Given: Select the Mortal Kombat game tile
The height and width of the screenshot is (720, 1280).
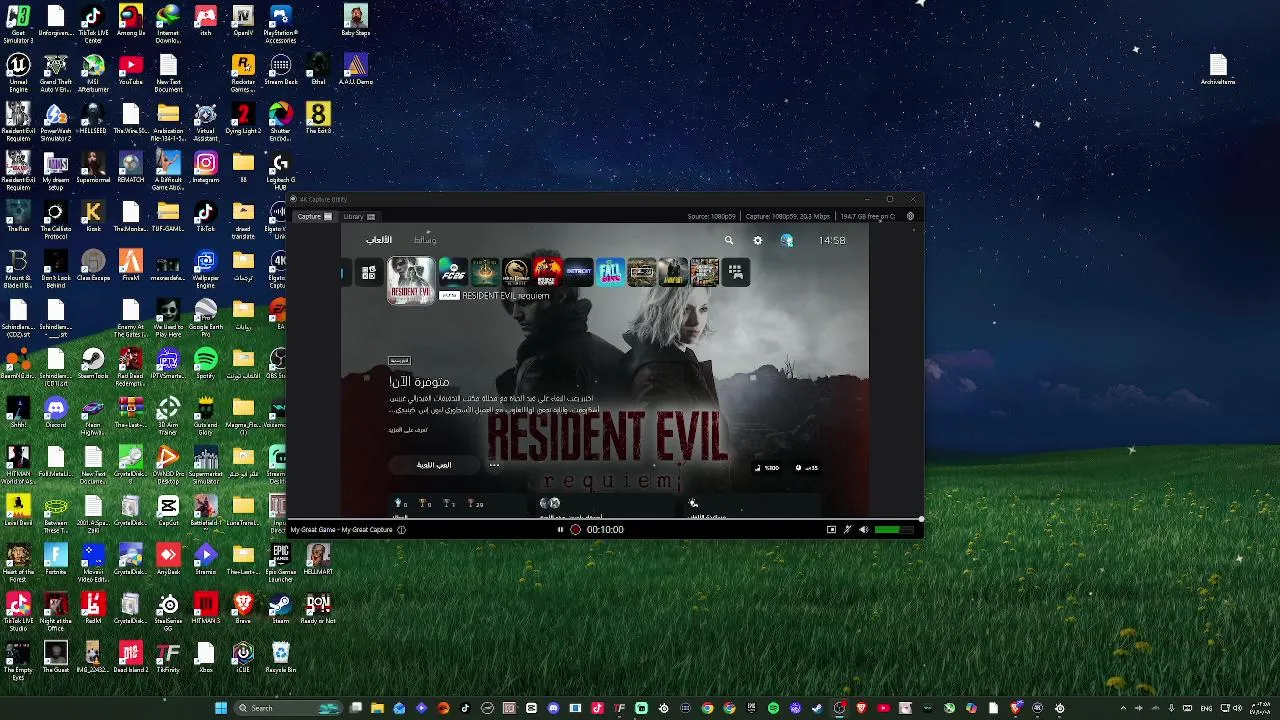Looking at the screenshot, I should (516, 272).
